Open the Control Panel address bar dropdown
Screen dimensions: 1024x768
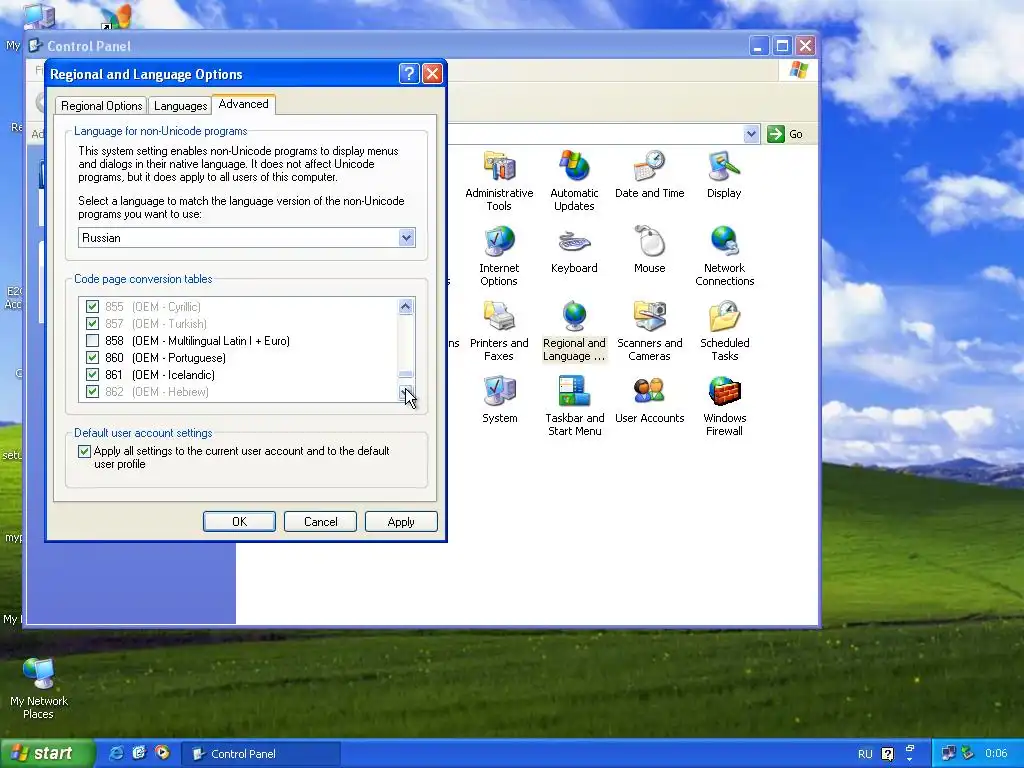pyautogui.click(x=751, y=134)
